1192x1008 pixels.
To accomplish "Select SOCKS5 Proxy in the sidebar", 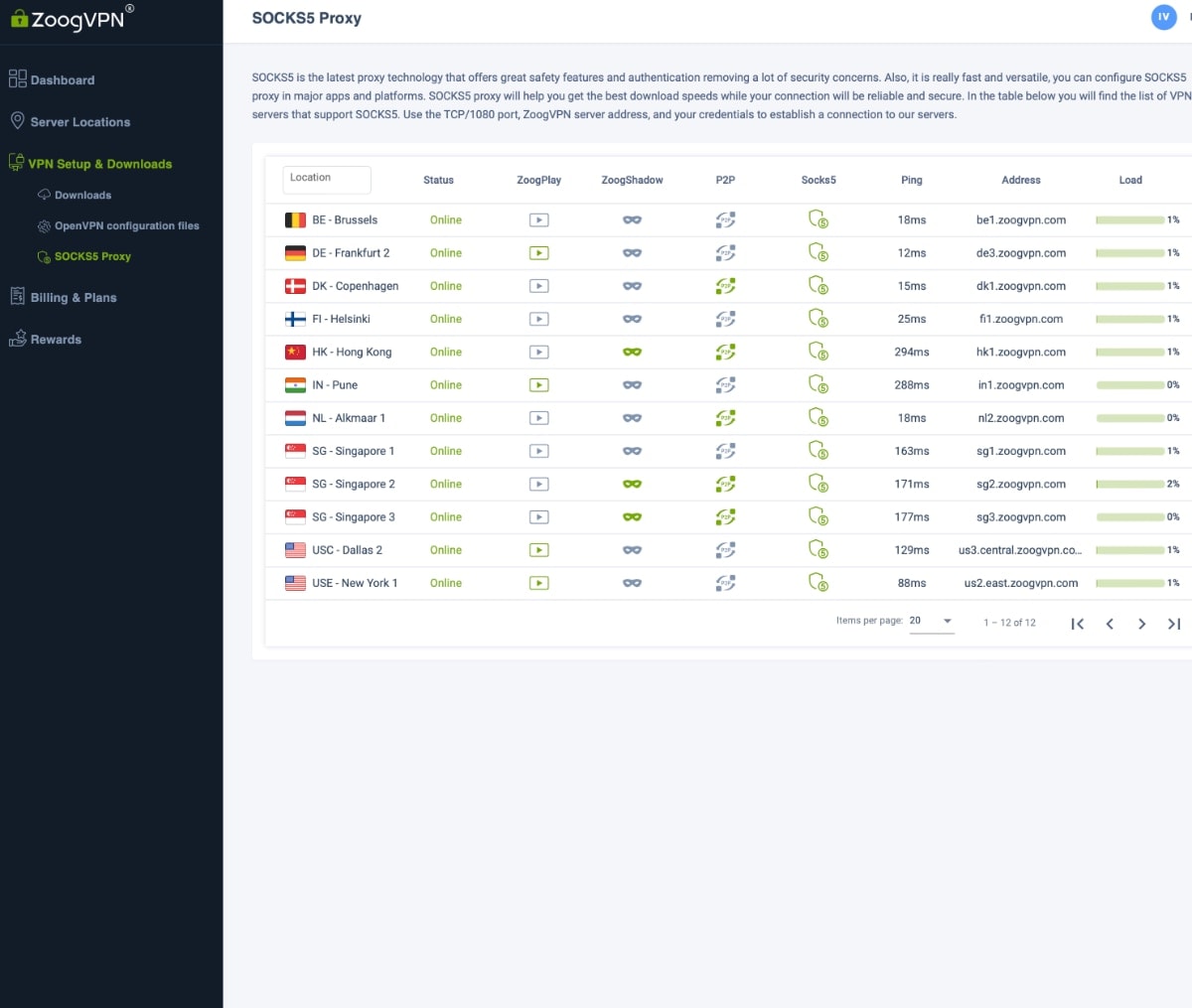I will tap(84, 257).
